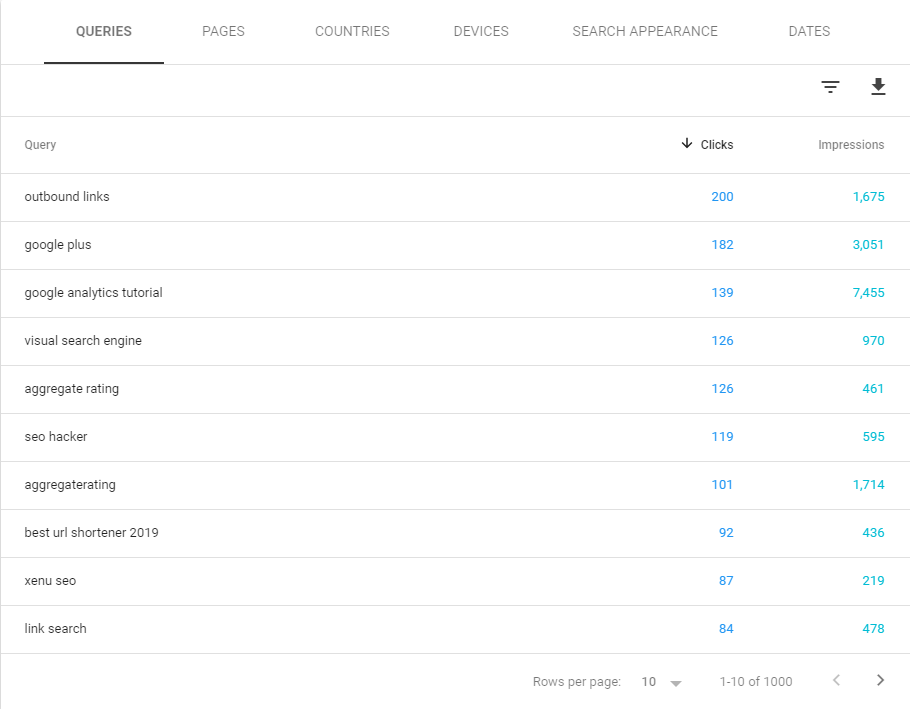Viewport: 910px width, 709px height.
Task: Open the Dates tab
Action: (x=809, y=31)
